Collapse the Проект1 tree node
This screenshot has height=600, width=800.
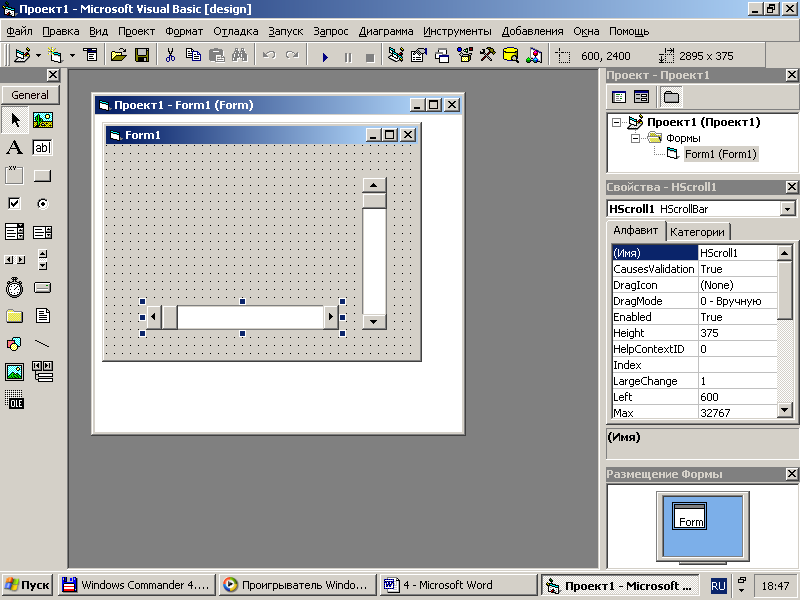pos(616,122)
